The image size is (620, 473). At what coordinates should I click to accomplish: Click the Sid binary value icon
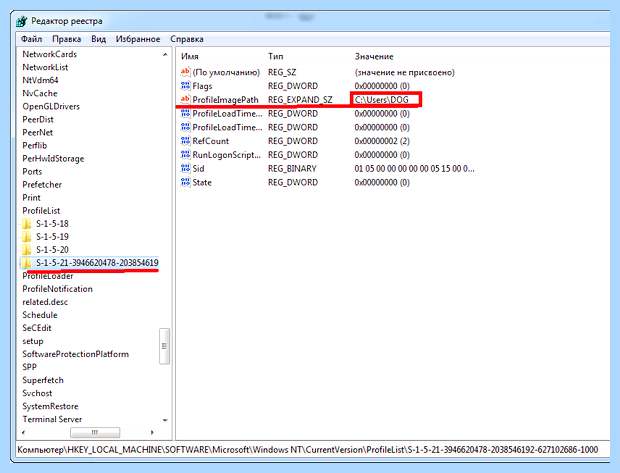[x=185, y=168]
